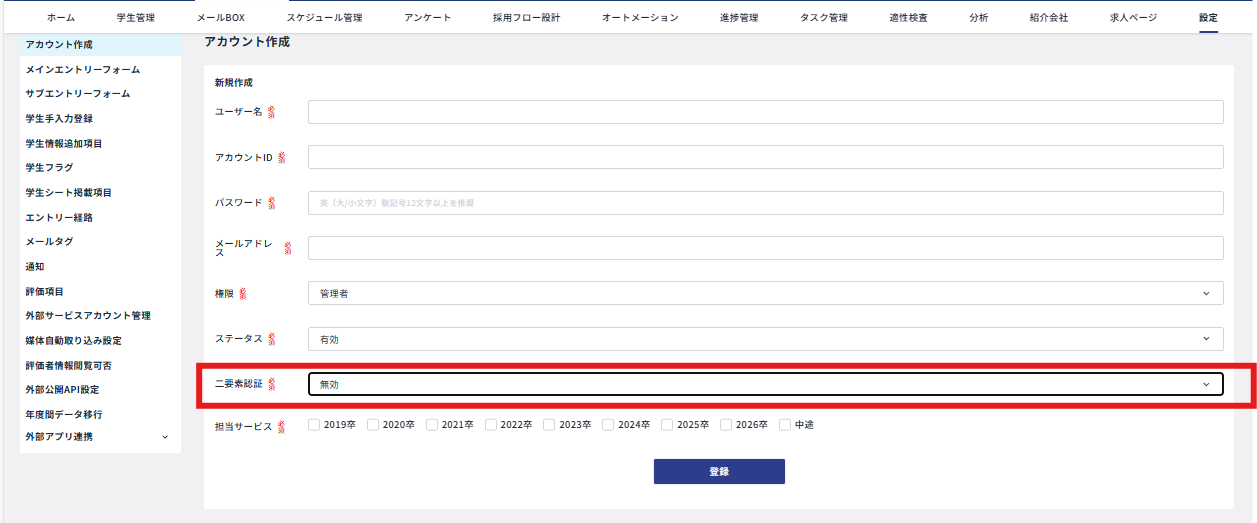
Task: Expand 外部アプリ連携 sidebar chevron
Action: pos(165,437)
